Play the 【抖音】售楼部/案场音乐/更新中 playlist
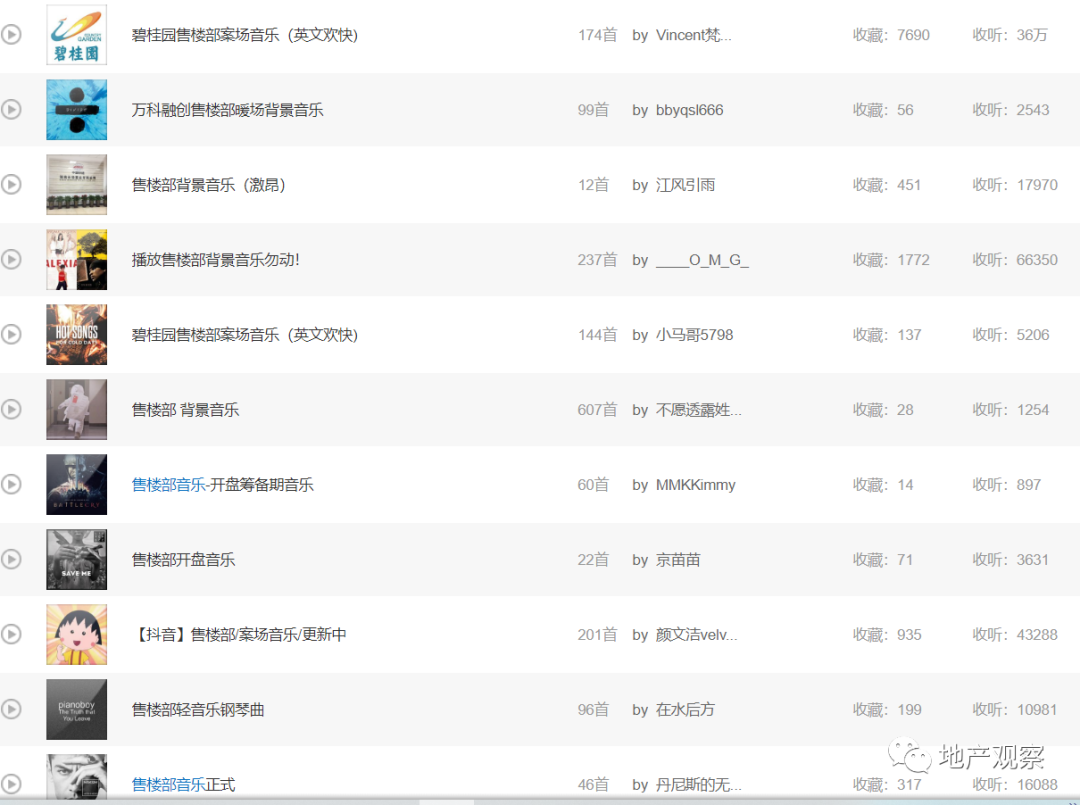 [11, 634]
